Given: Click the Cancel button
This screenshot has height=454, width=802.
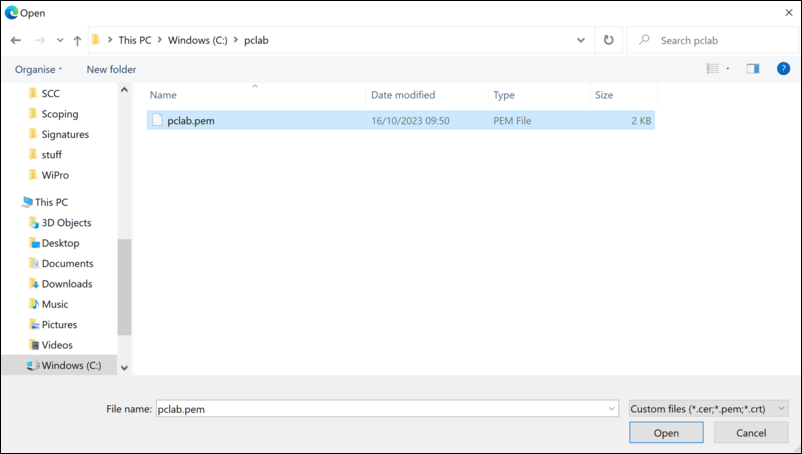Looking at the screenshot, I should [x=750, y=433].
